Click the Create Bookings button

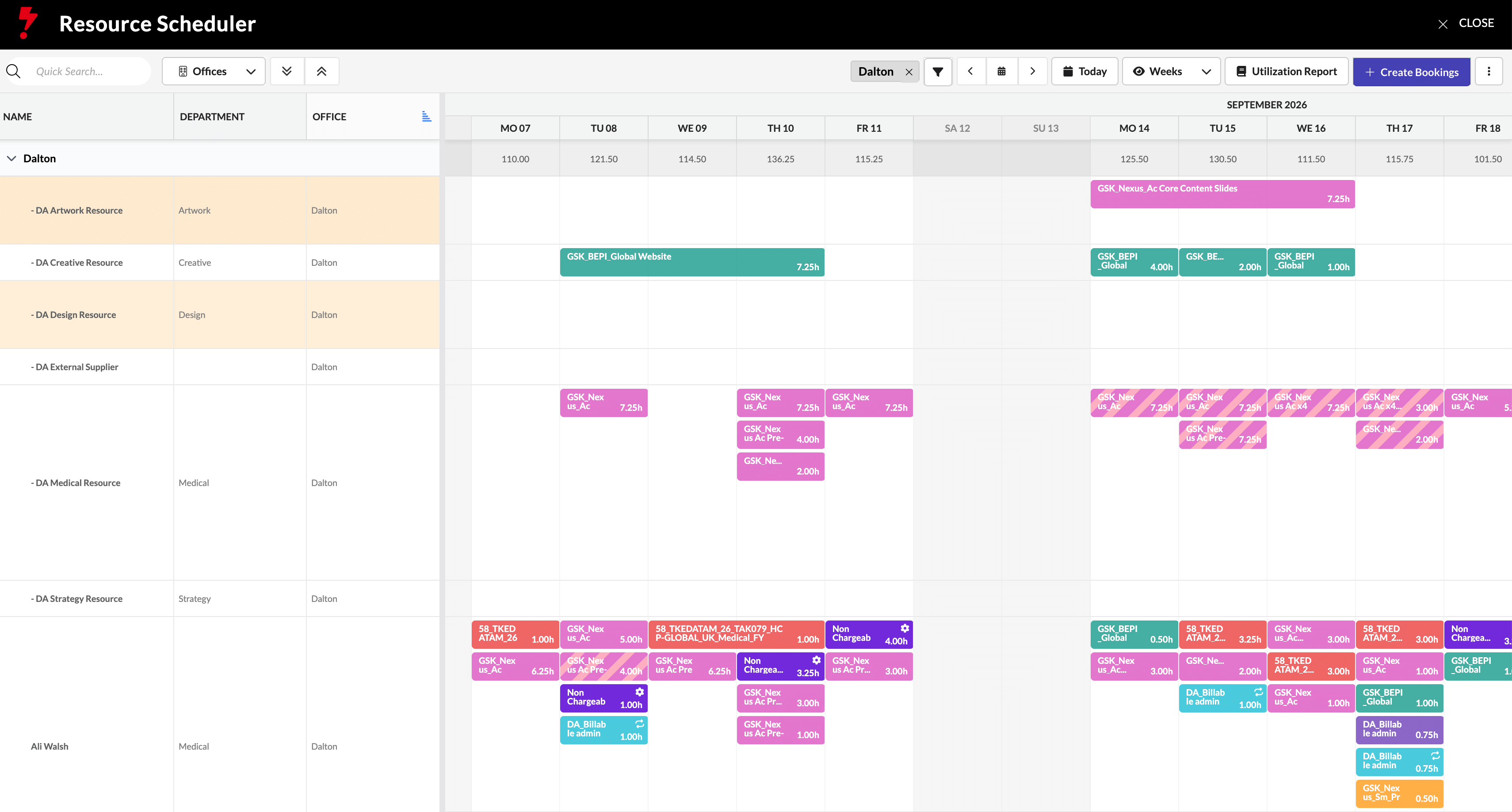click(1411, 72)
